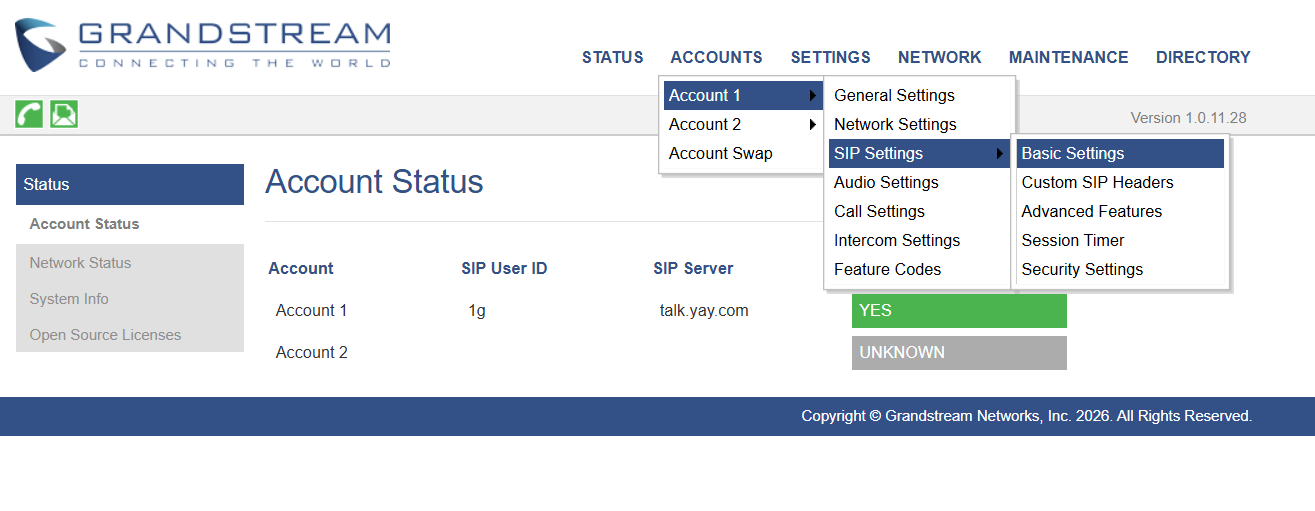1315x511 pixels.
Task: Click the Version 1.0.11.28 text
Action: pos(1188,118)
